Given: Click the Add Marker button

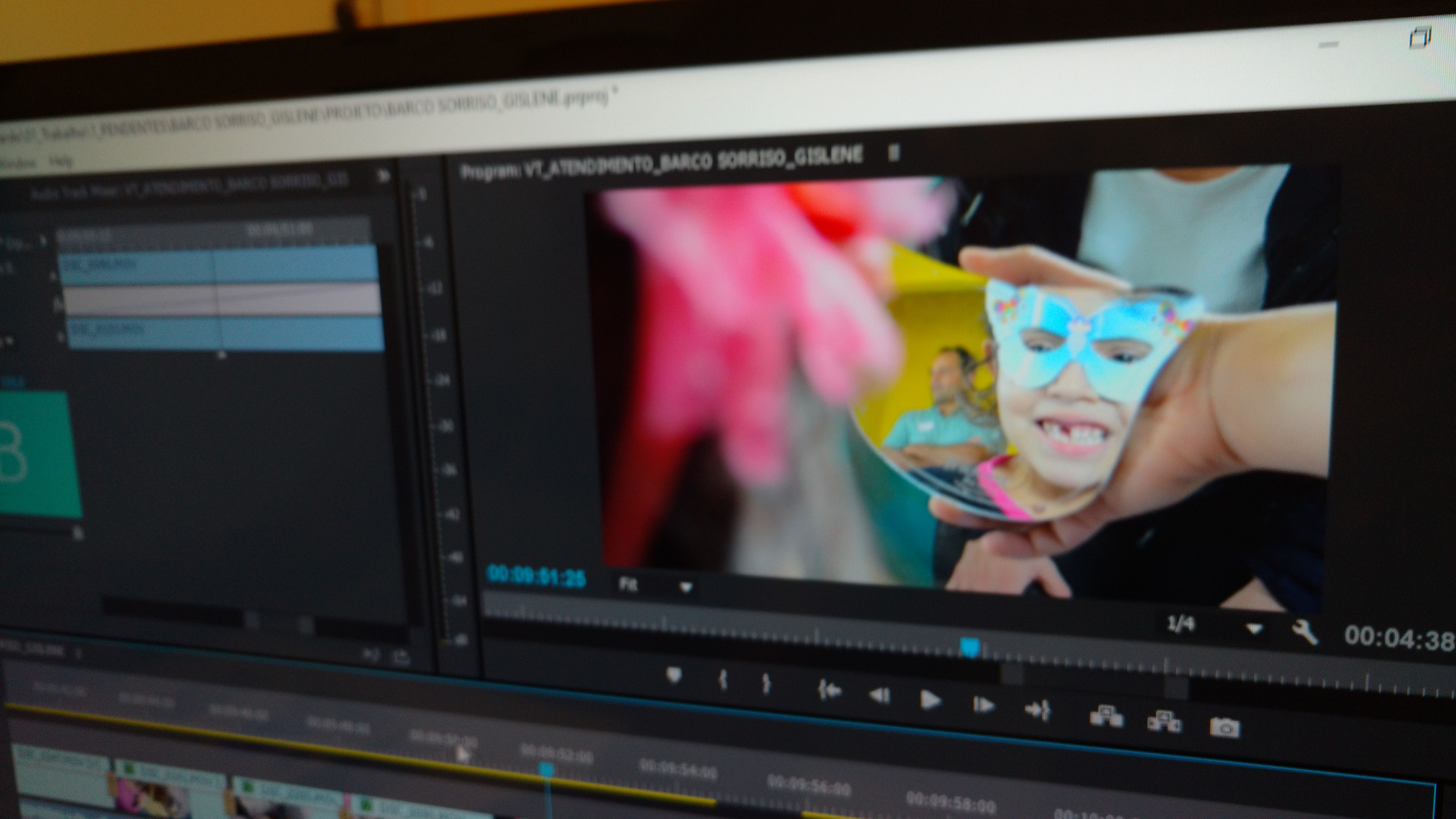Looking at the screenshot, I should pos(674,675).
